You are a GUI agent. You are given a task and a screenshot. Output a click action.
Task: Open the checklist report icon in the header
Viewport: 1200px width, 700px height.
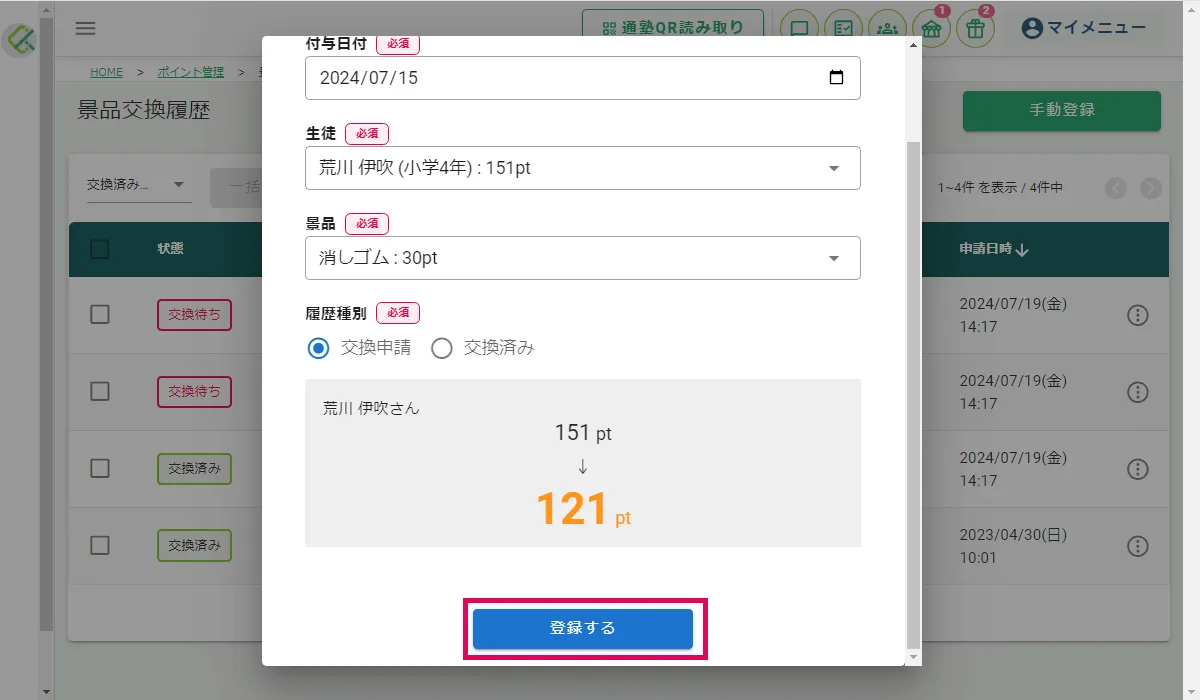(x=843, y=29)
